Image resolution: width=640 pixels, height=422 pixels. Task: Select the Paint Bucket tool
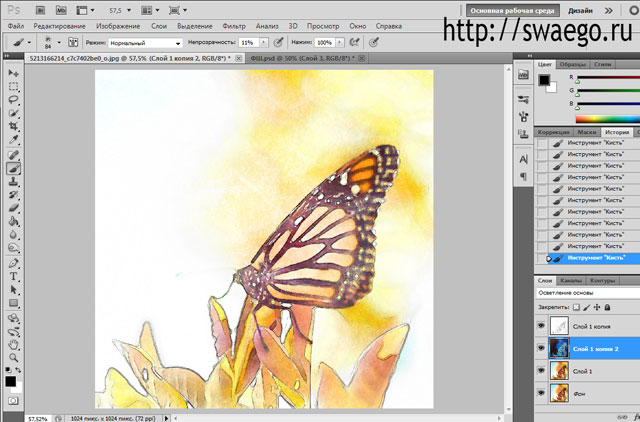pyautogui.click(x=13, y=222)
